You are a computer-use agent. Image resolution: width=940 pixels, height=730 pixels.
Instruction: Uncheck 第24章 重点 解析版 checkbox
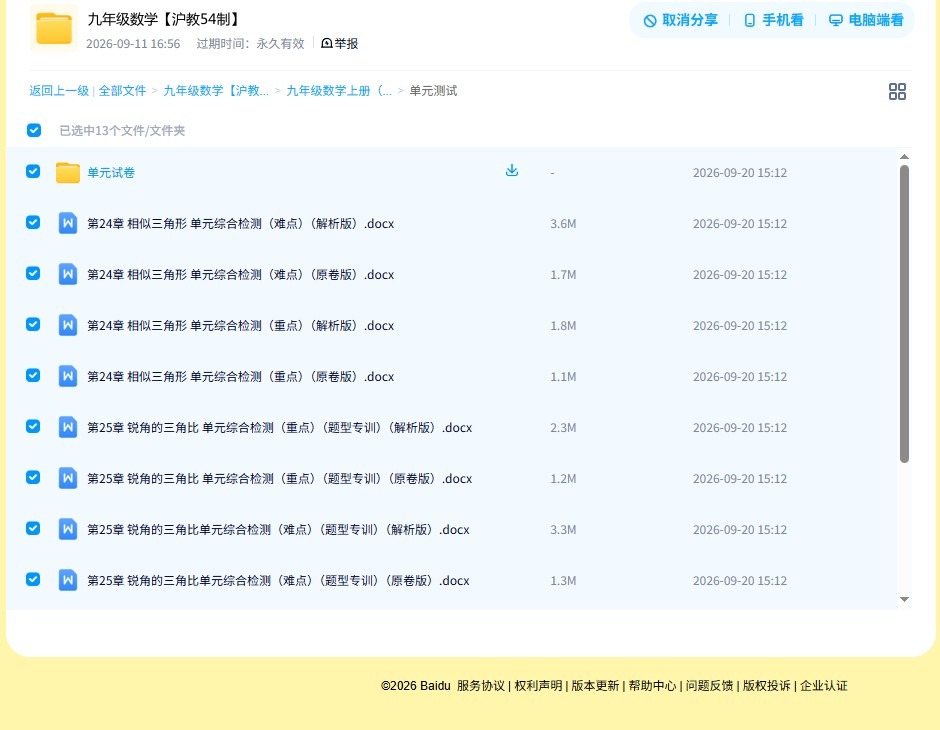pos(33,324)
